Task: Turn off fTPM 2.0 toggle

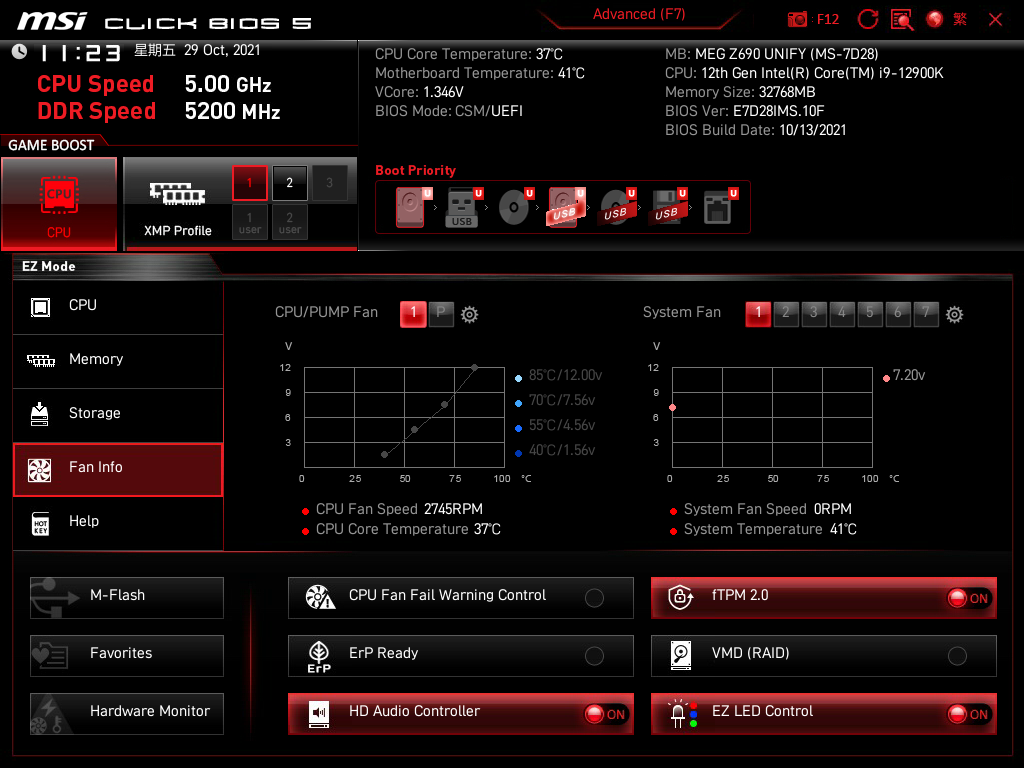Action: click(x=969, y=598)
